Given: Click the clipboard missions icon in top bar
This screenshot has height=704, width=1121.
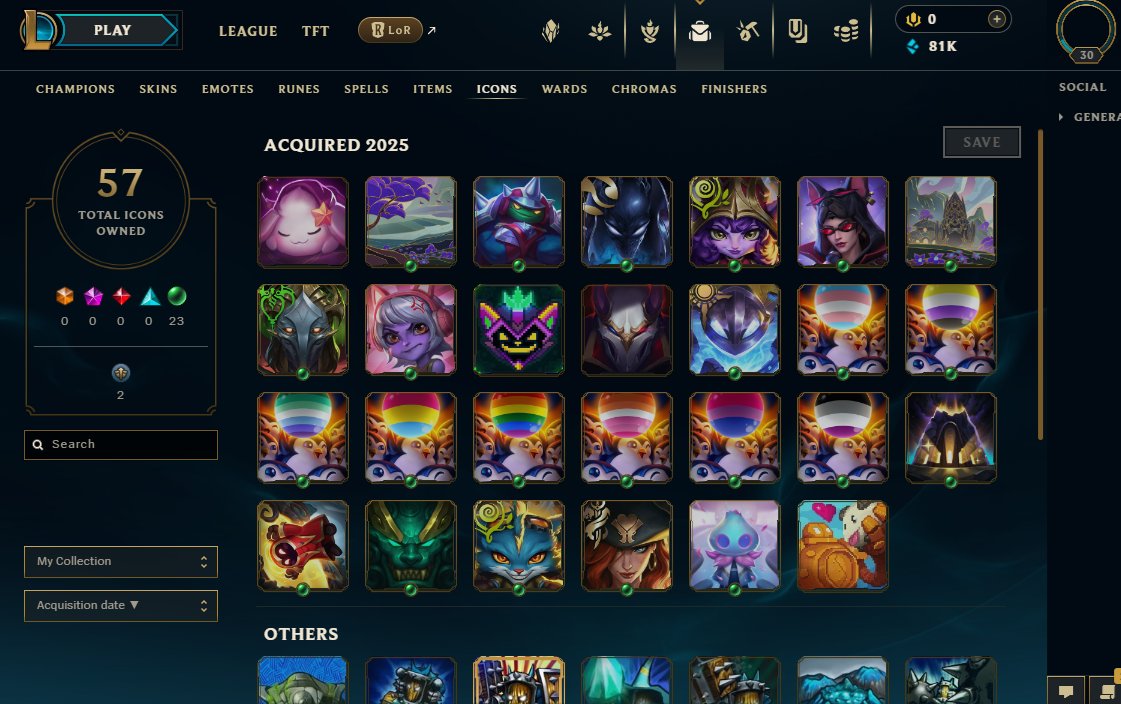Looking at the screenshot, I should (797, 31).
